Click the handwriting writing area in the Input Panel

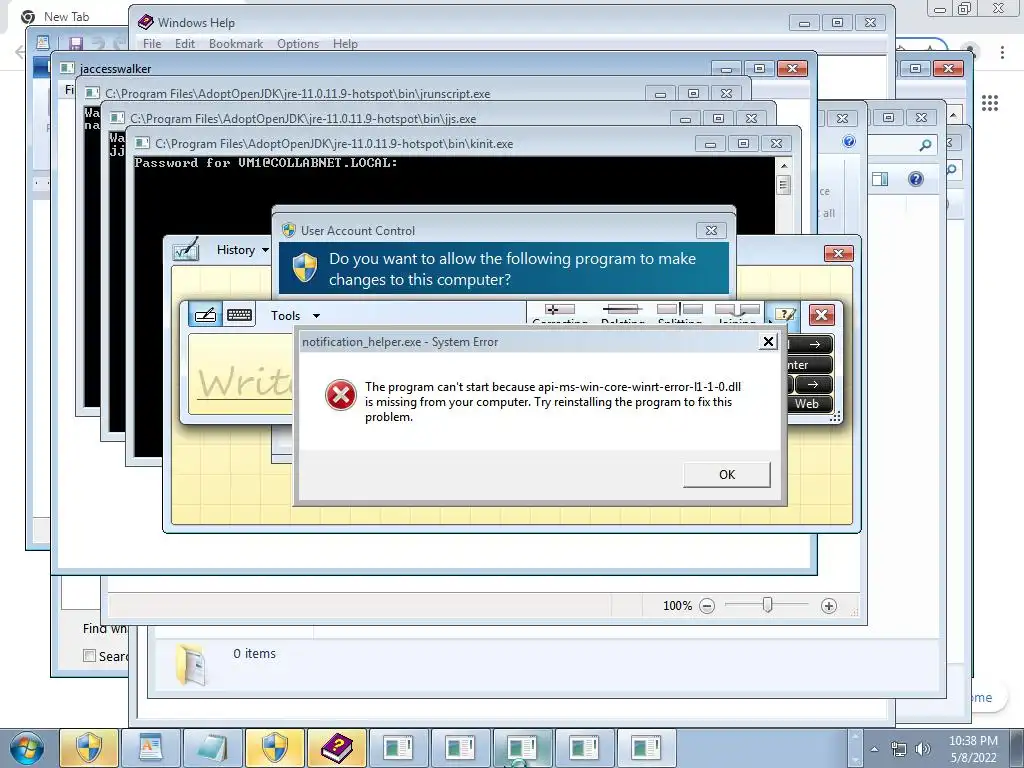point(242,374)
